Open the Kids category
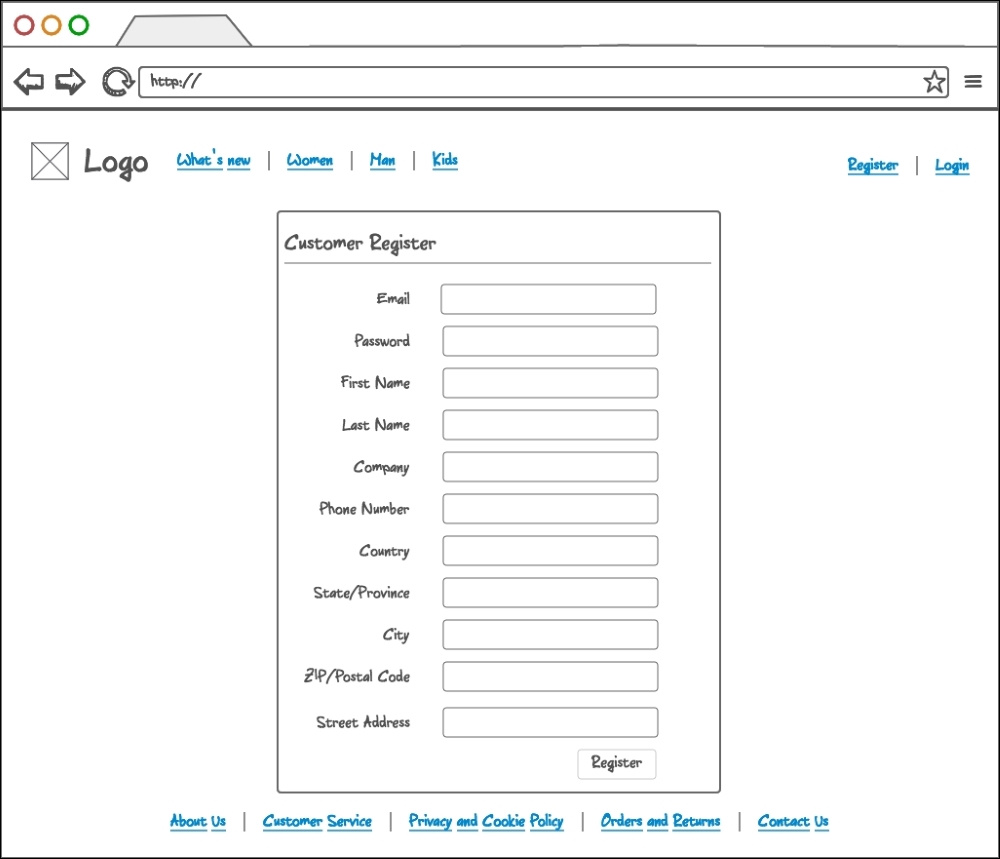 coord(444,160)
